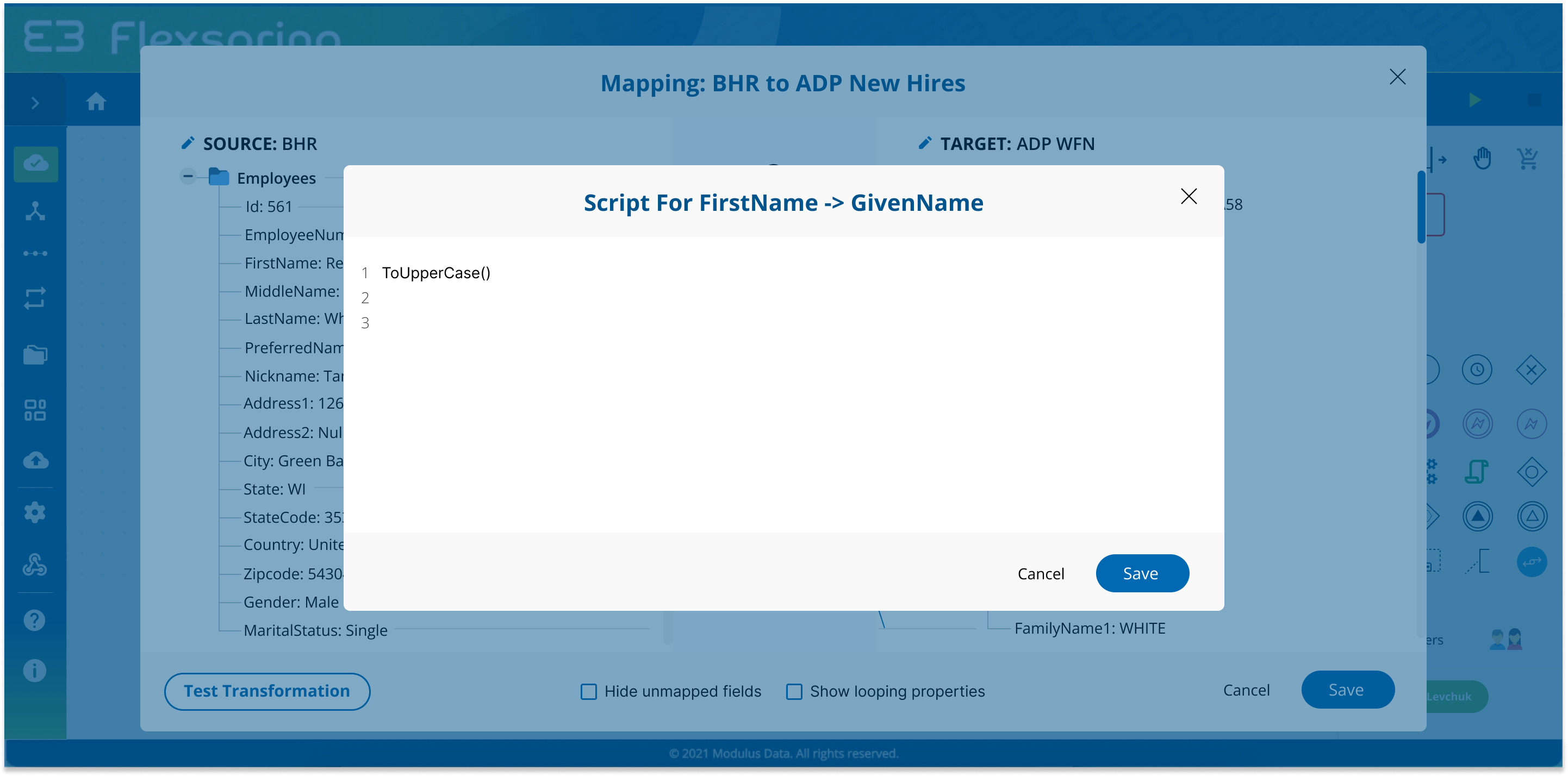
Task: Select the Gender: Male source field
Action: pos(290,602)
